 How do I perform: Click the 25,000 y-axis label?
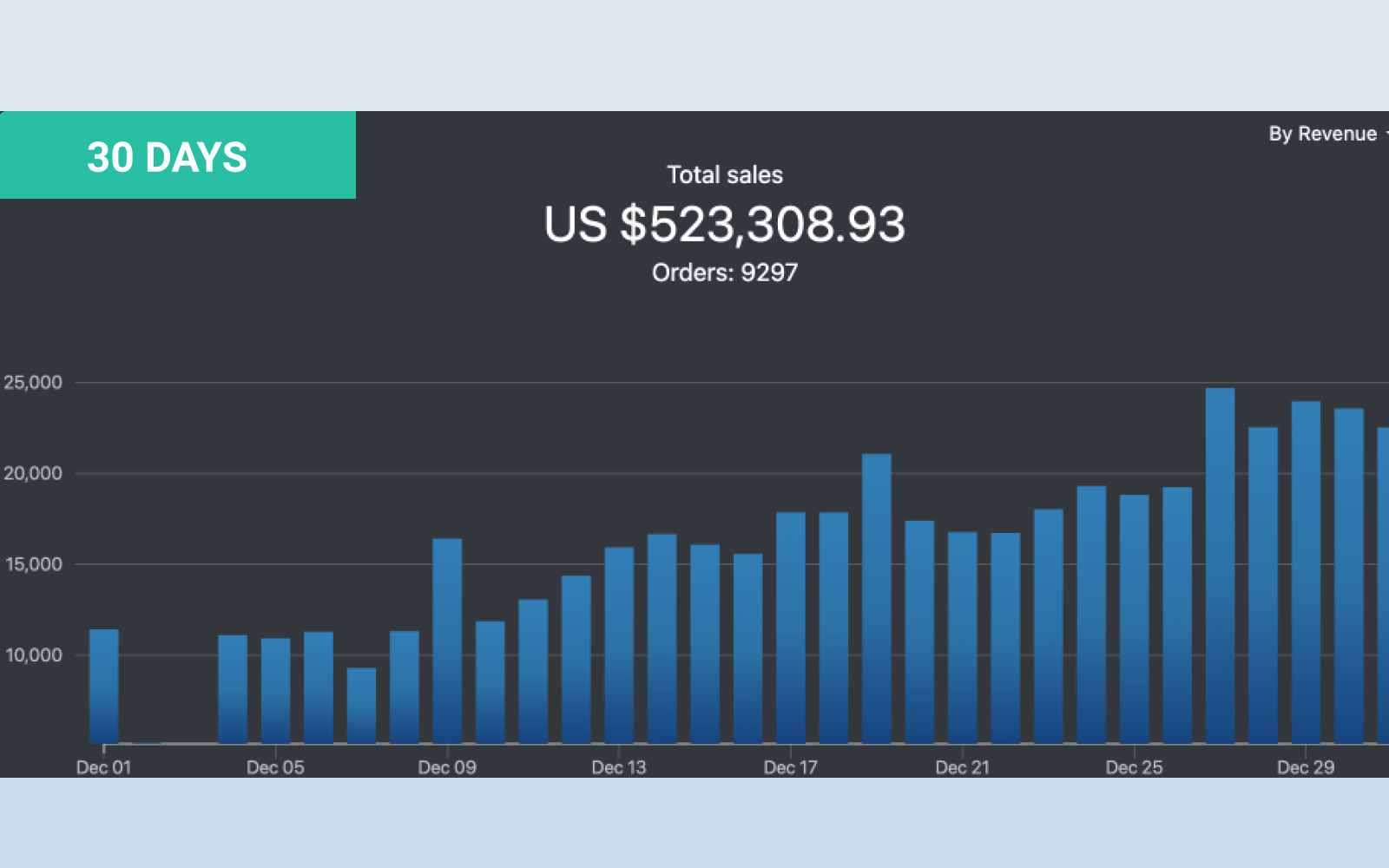coord(33,383)
